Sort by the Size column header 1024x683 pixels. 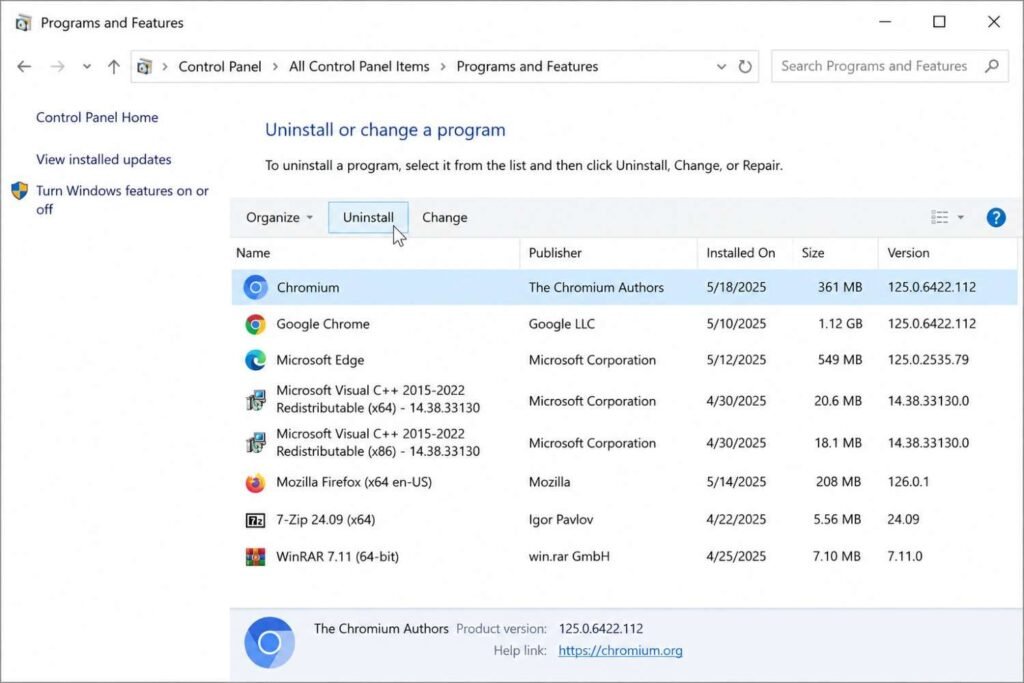click(x=835, y=253)
